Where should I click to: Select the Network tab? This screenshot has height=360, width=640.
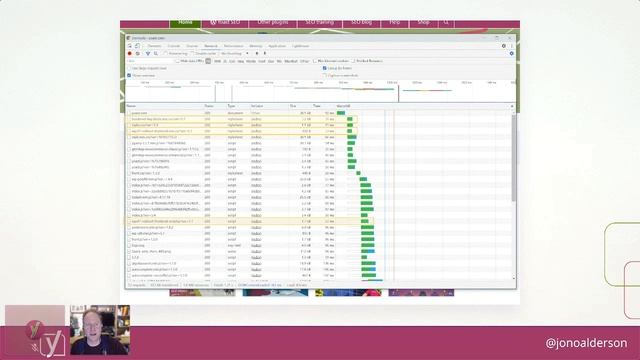tap(211, 46)
